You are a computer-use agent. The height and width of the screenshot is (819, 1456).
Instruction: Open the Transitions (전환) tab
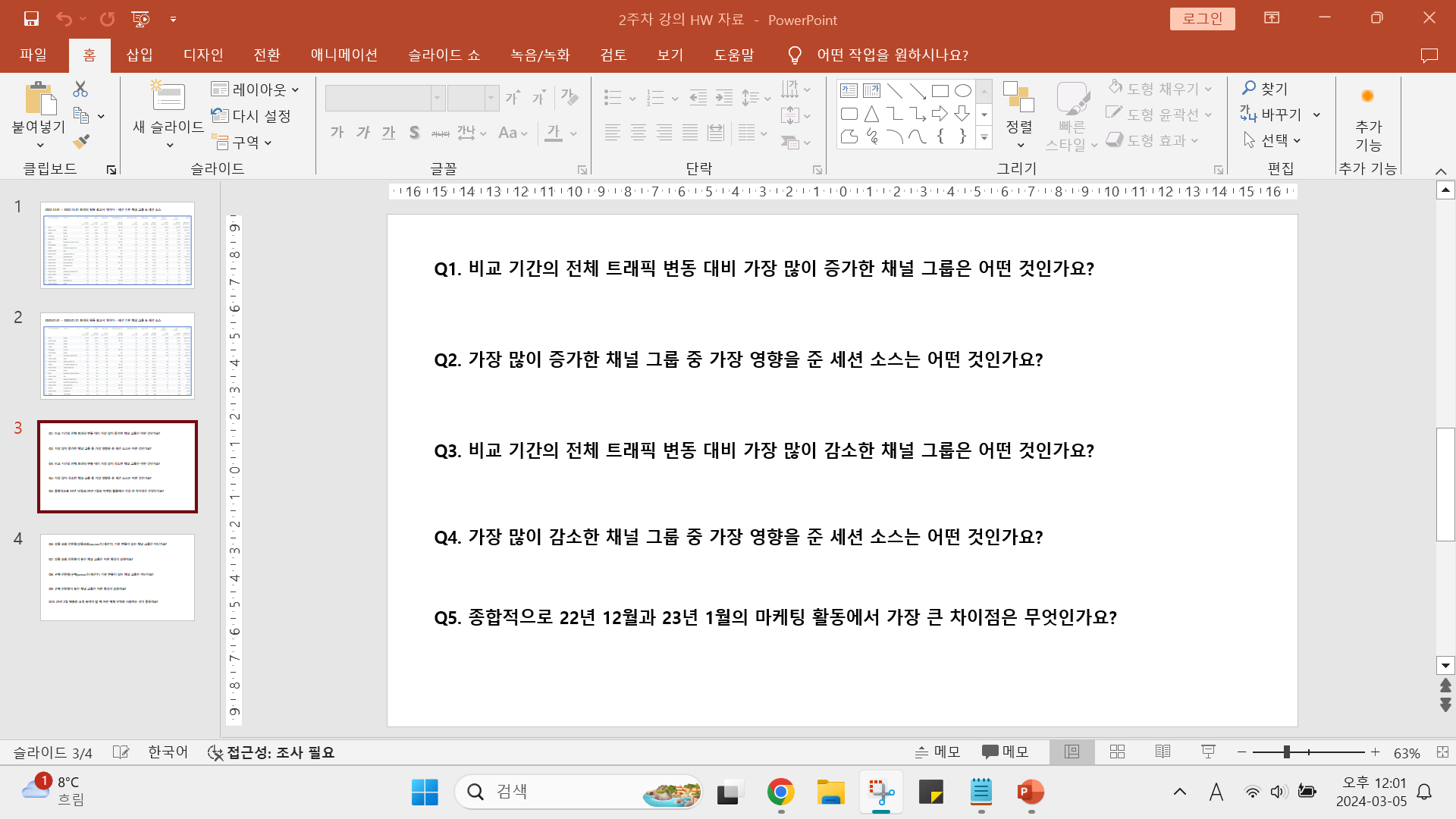pos(267,55)
